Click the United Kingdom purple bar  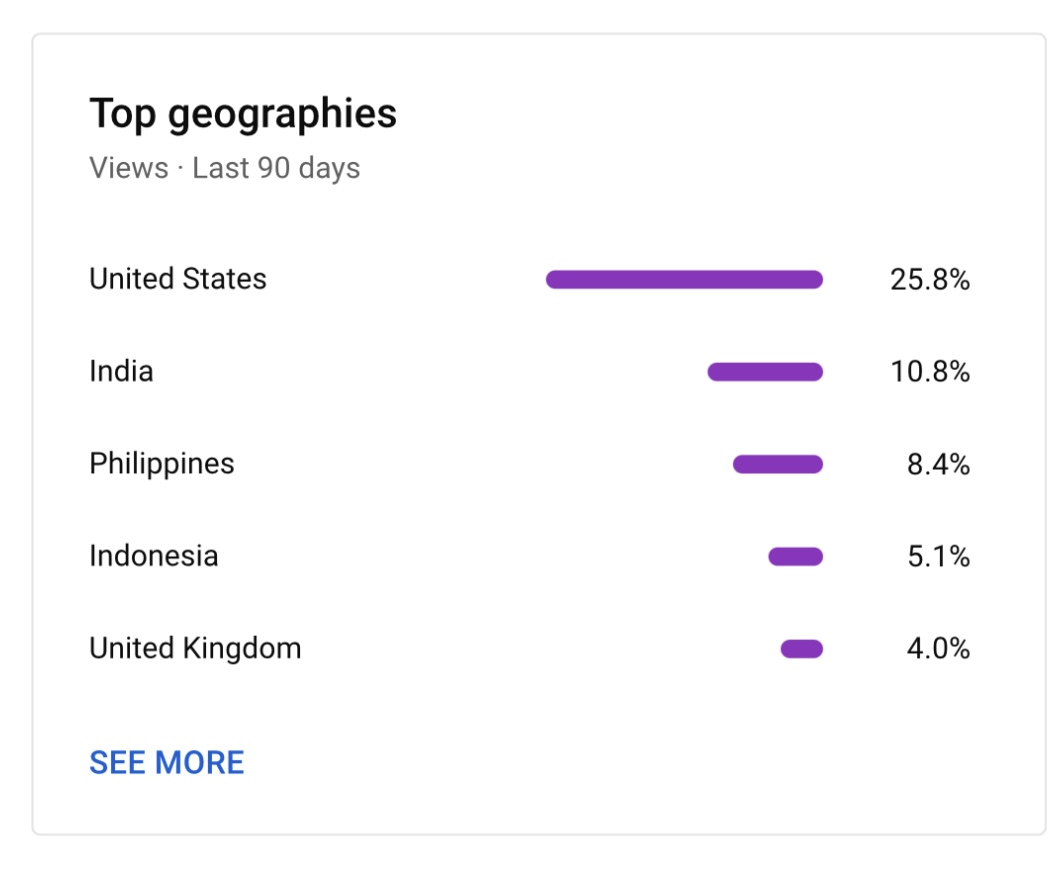[x=801, y=649]
